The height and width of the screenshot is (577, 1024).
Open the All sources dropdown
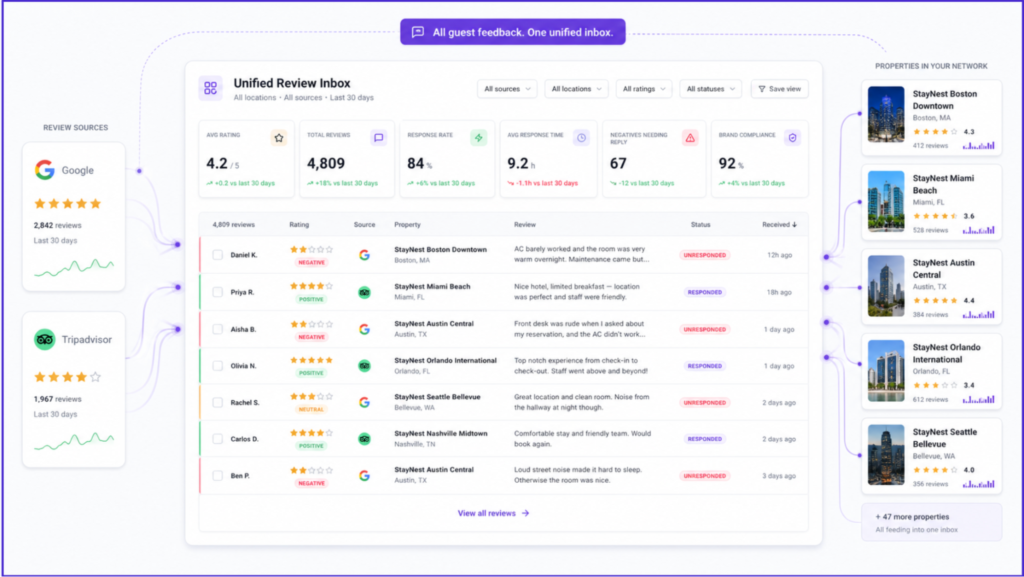507,89
